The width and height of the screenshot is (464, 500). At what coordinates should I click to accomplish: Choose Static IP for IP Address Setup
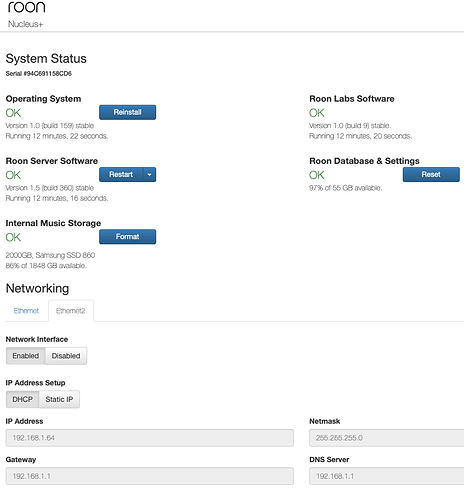(x=59, y=399)
